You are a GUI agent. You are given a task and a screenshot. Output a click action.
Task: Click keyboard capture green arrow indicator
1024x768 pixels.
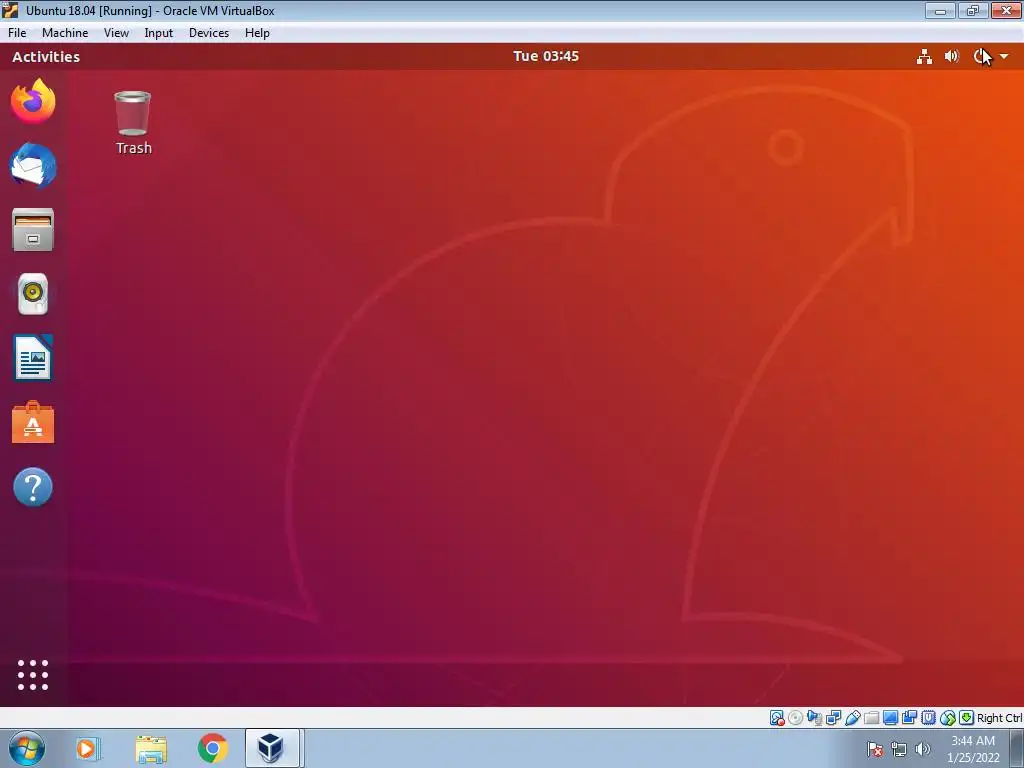click(966, 718)
